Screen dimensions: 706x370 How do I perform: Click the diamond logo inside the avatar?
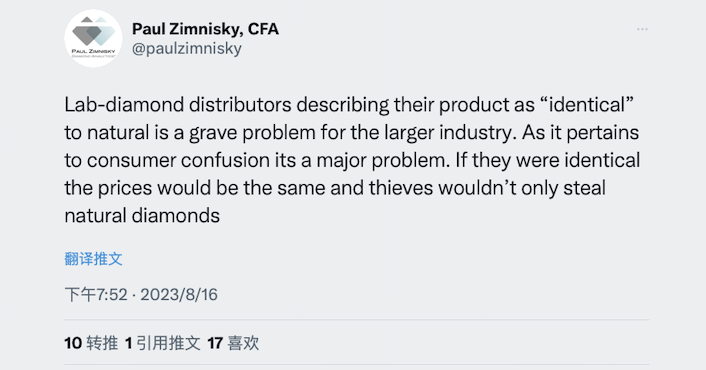94,32
